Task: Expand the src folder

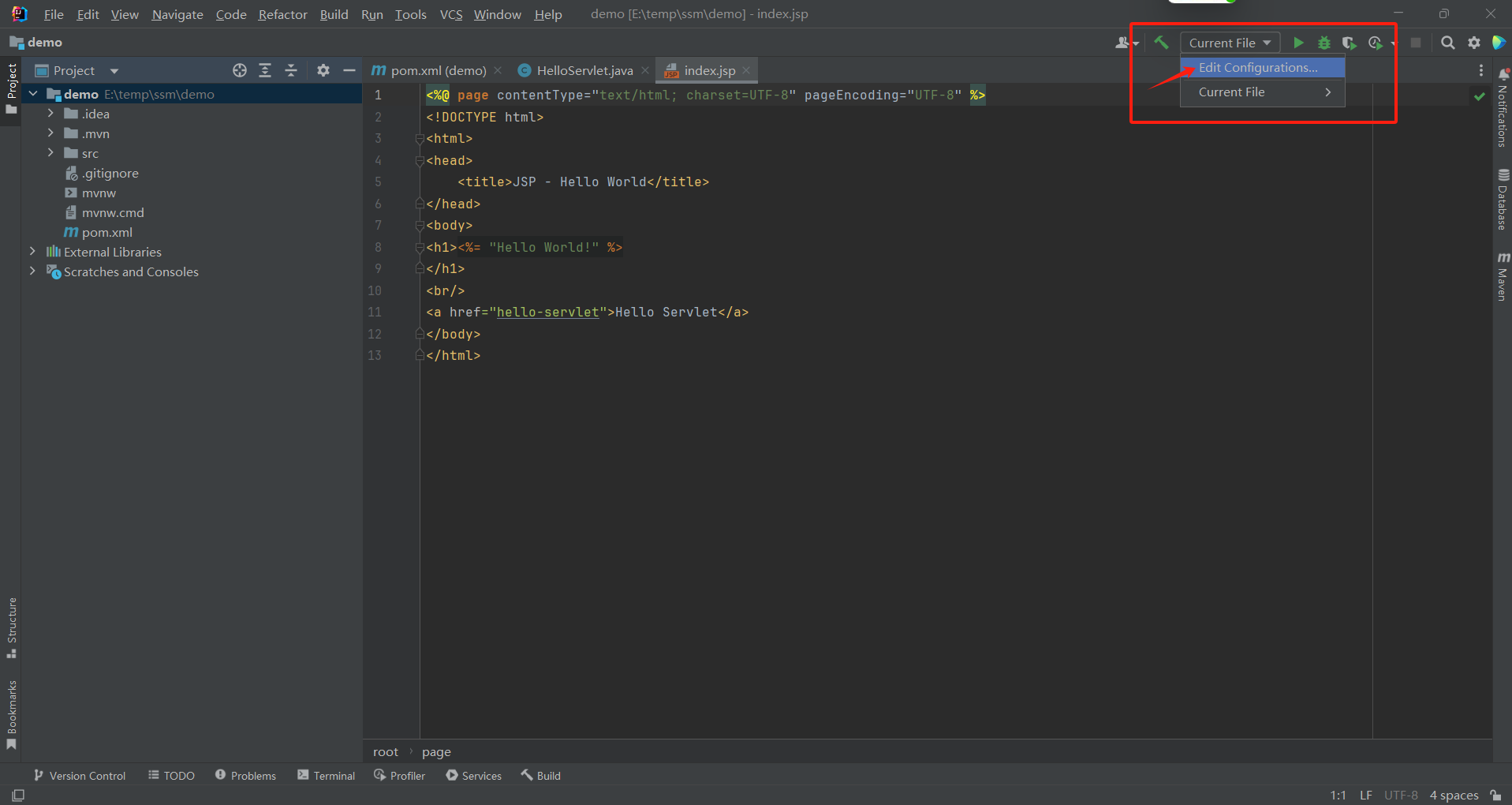Action: pyautogui.click(x=50, y=153)
